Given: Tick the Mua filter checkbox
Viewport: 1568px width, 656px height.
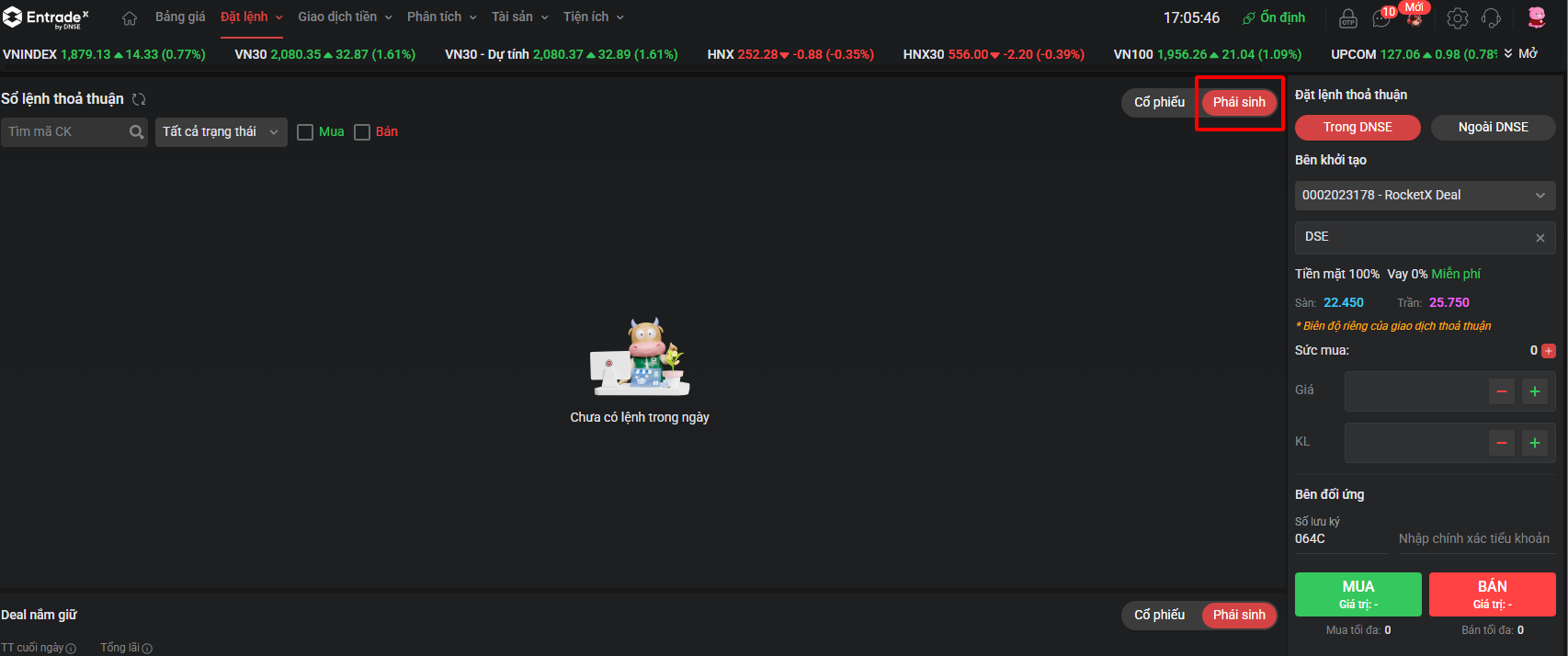Looking at the screenshot, I should click(305, 132).
